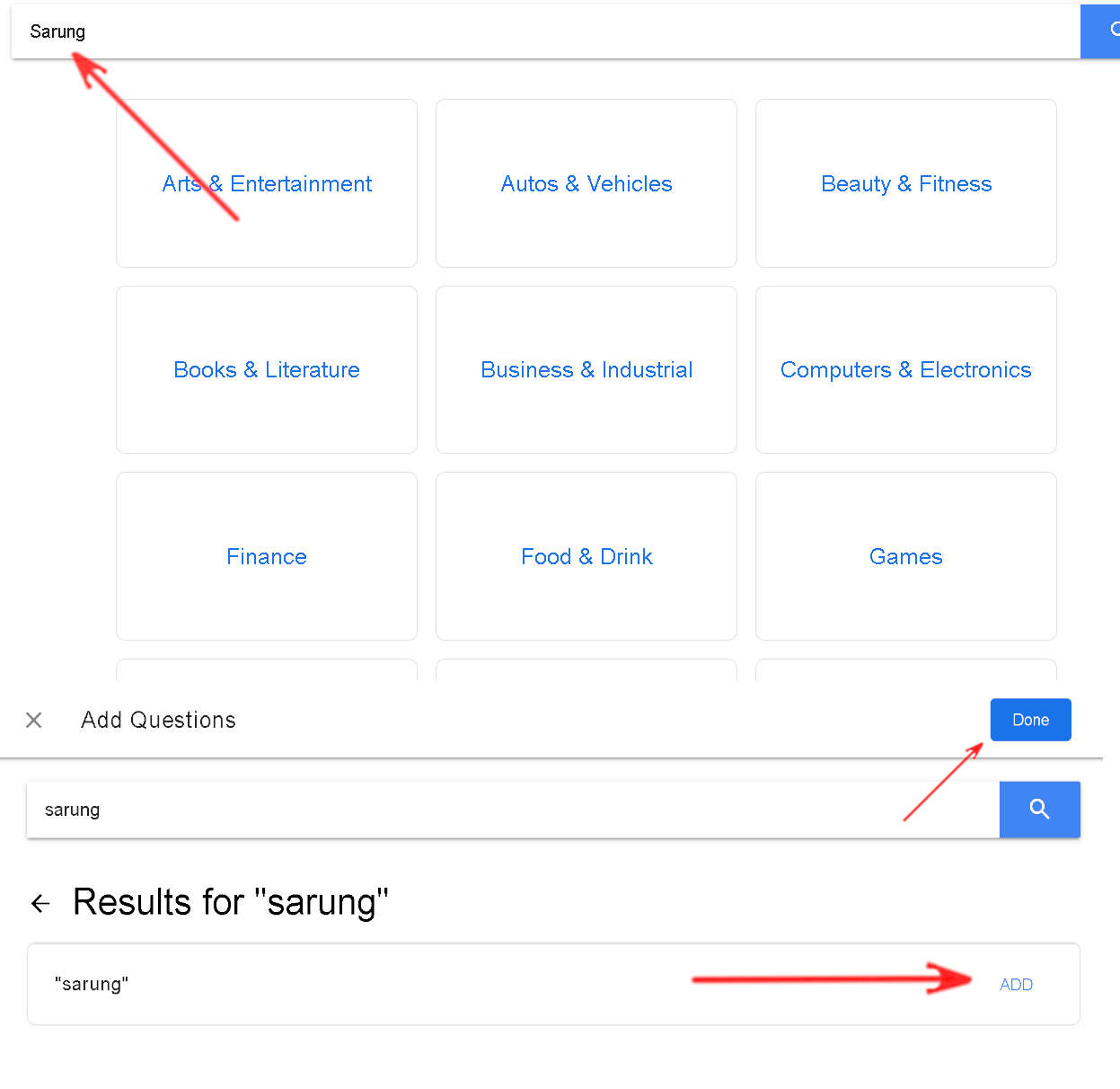Add the "sarung" question result
Viewport: 1120px width, 1089px height.
coord(1016,984)
